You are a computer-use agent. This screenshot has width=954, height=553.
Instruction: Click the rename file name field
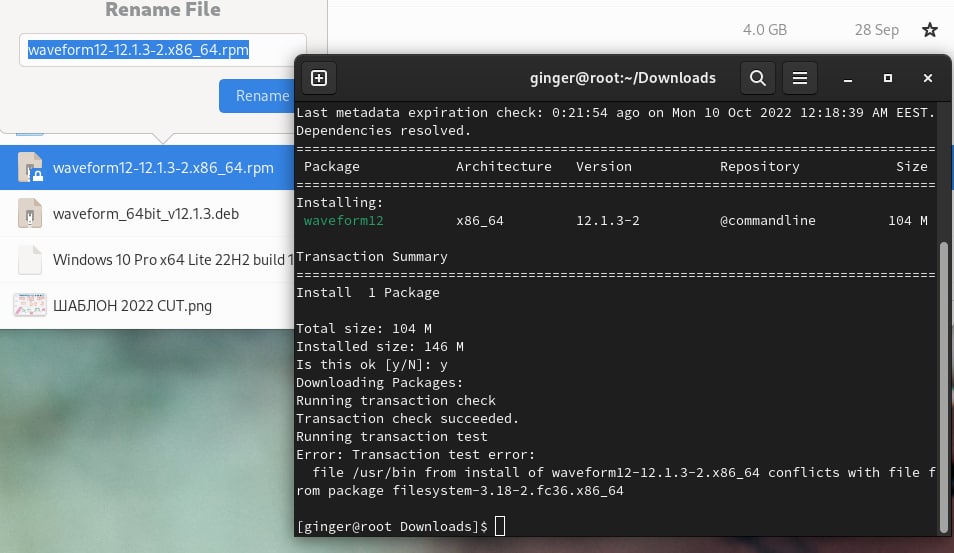pyautogui.click(x=162, y=50)
